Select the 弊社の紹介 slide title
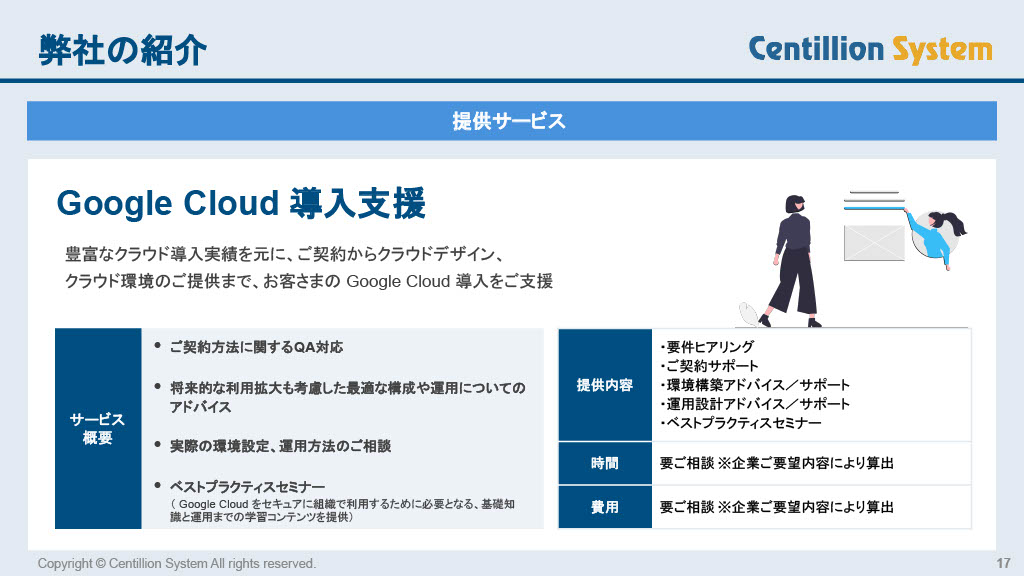The image size is (1024, 576). pos(123,49)
